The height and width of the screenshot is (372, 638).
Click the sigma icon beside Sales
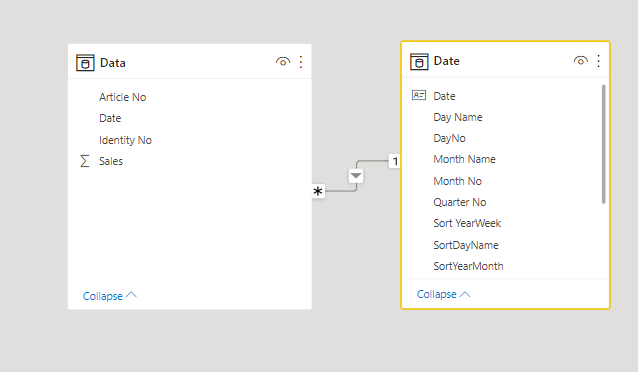coord(85,161)
